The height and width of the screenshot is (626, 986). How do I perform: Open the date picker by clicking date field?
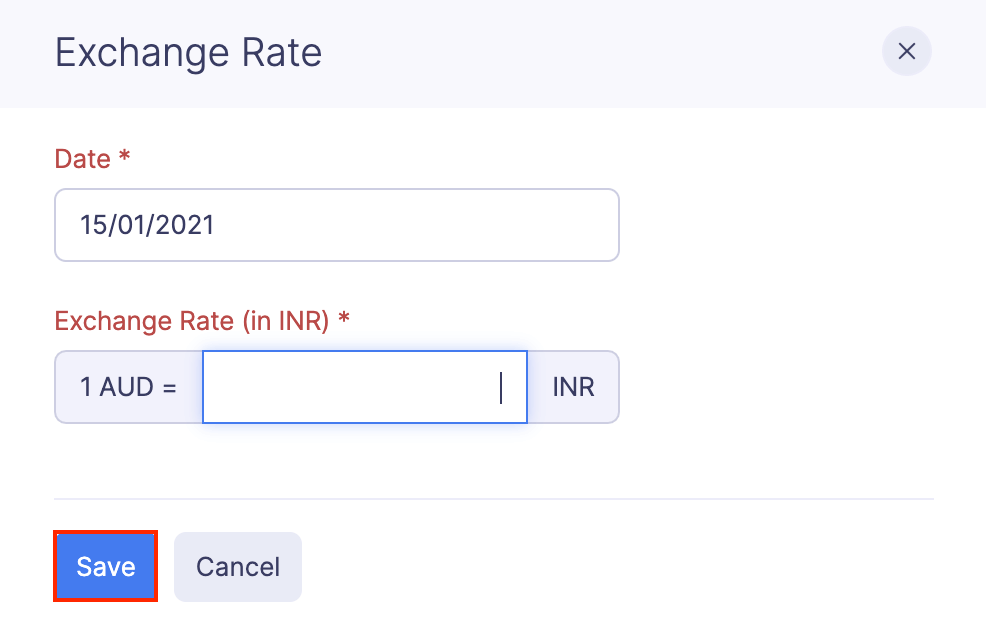click(336, 225)
